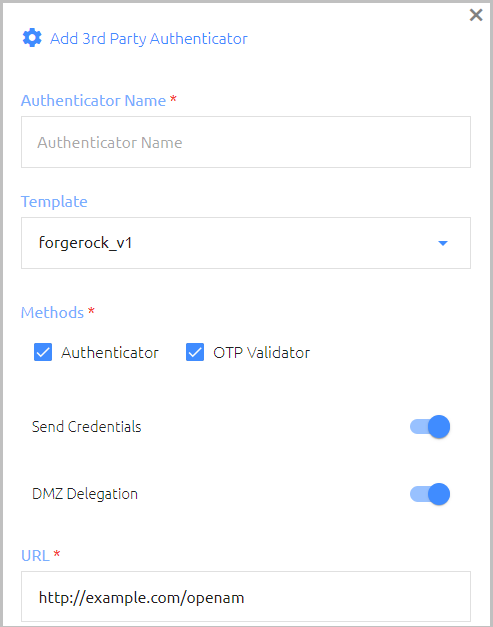Image resolution: width=493 pixels, height=627 pixels.
Task: Click the gear icon beside the dialog title
Action: tap(32, 38)
